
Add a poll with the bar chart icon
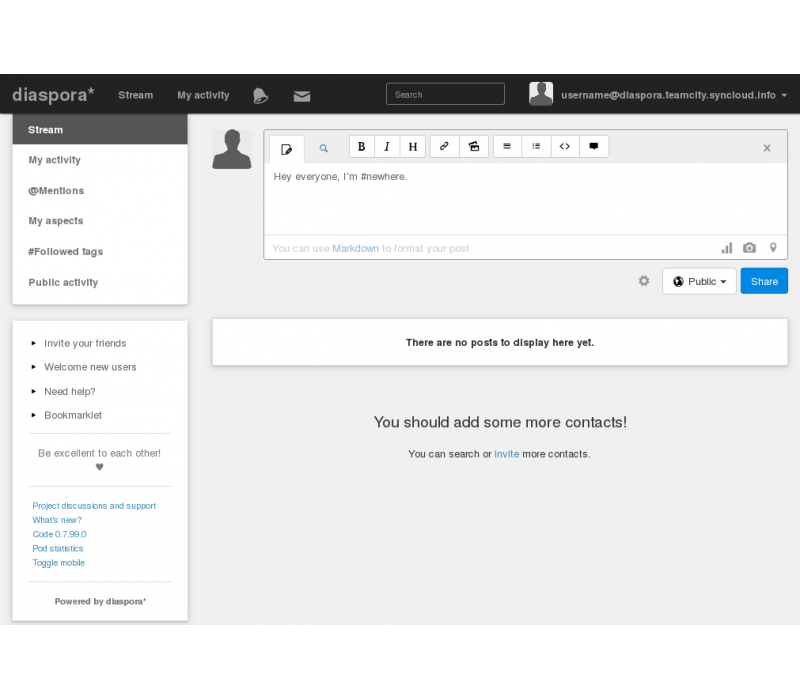coord(727,248)
